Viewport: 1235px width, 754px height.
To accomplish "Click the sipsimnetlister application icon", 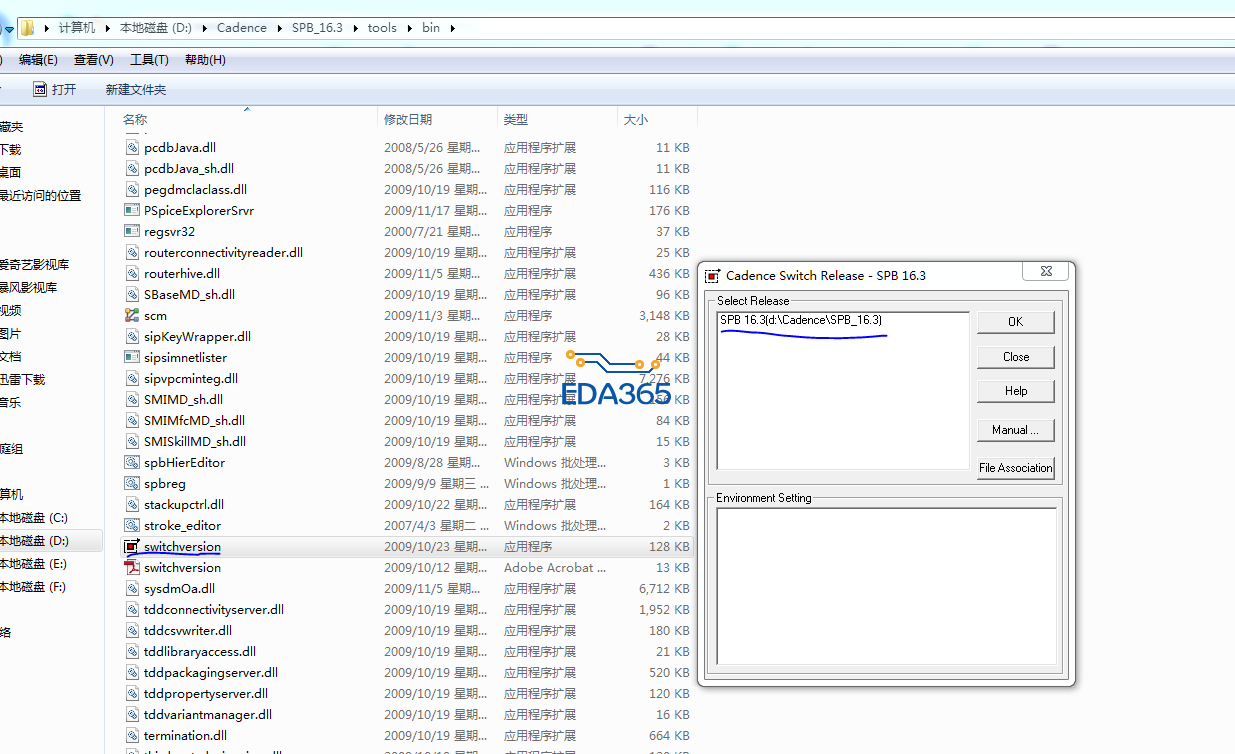I will click(x=132, y=357).
